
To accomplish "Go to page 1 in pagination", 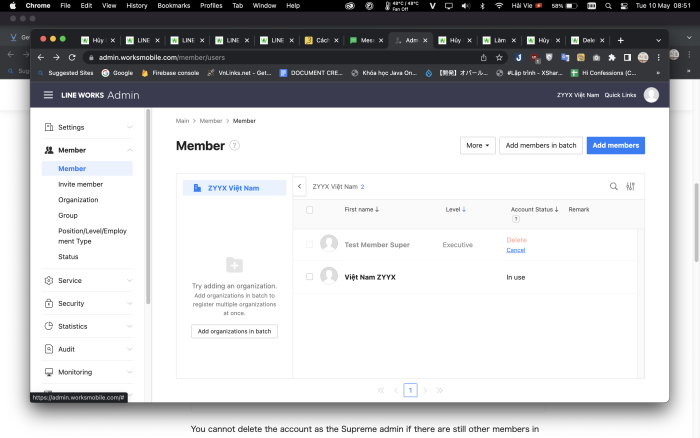I will 410,390.
